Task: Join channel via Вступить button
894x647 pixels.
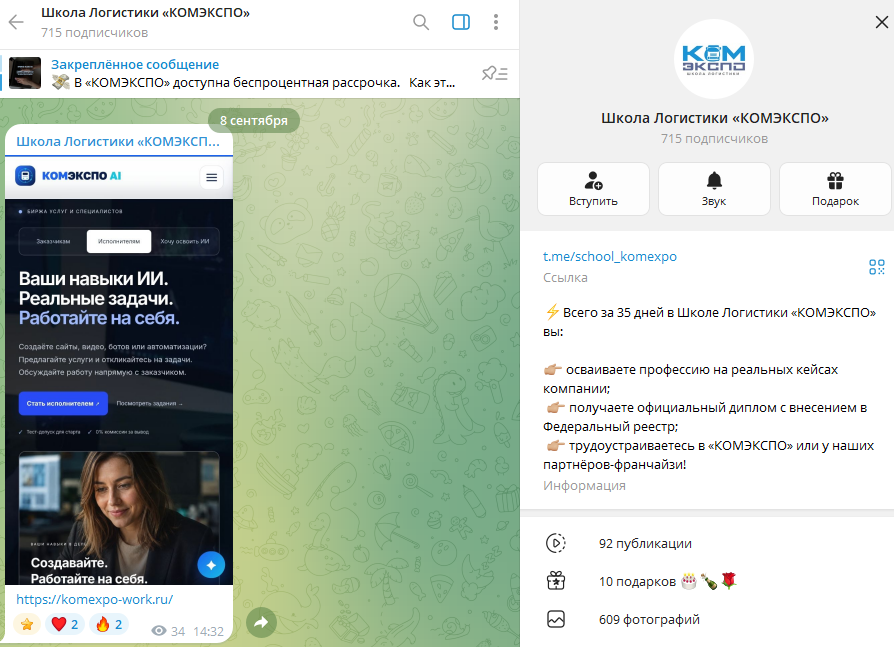Action: [x=593, y=189]
